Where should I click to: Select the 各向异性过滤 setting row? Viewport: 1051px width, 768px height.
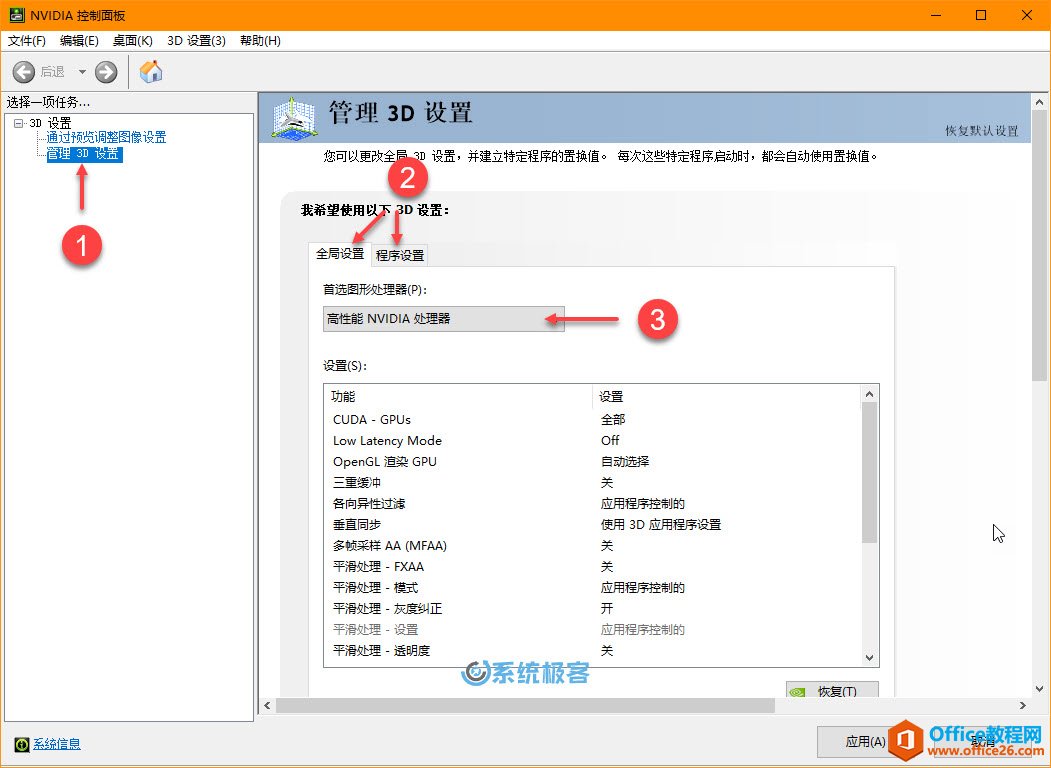click(592, 504)
